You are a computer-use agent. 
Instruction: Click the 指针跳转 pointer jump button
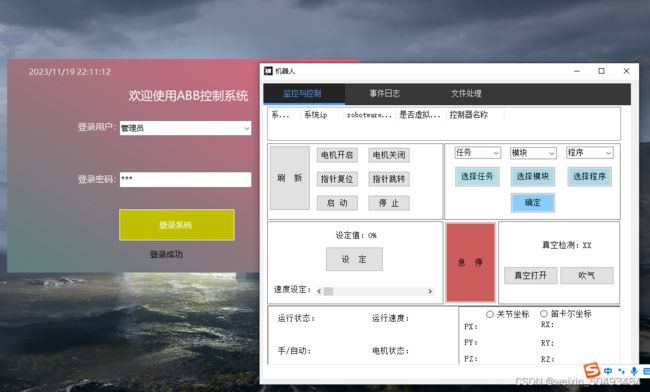coord(389,179)
